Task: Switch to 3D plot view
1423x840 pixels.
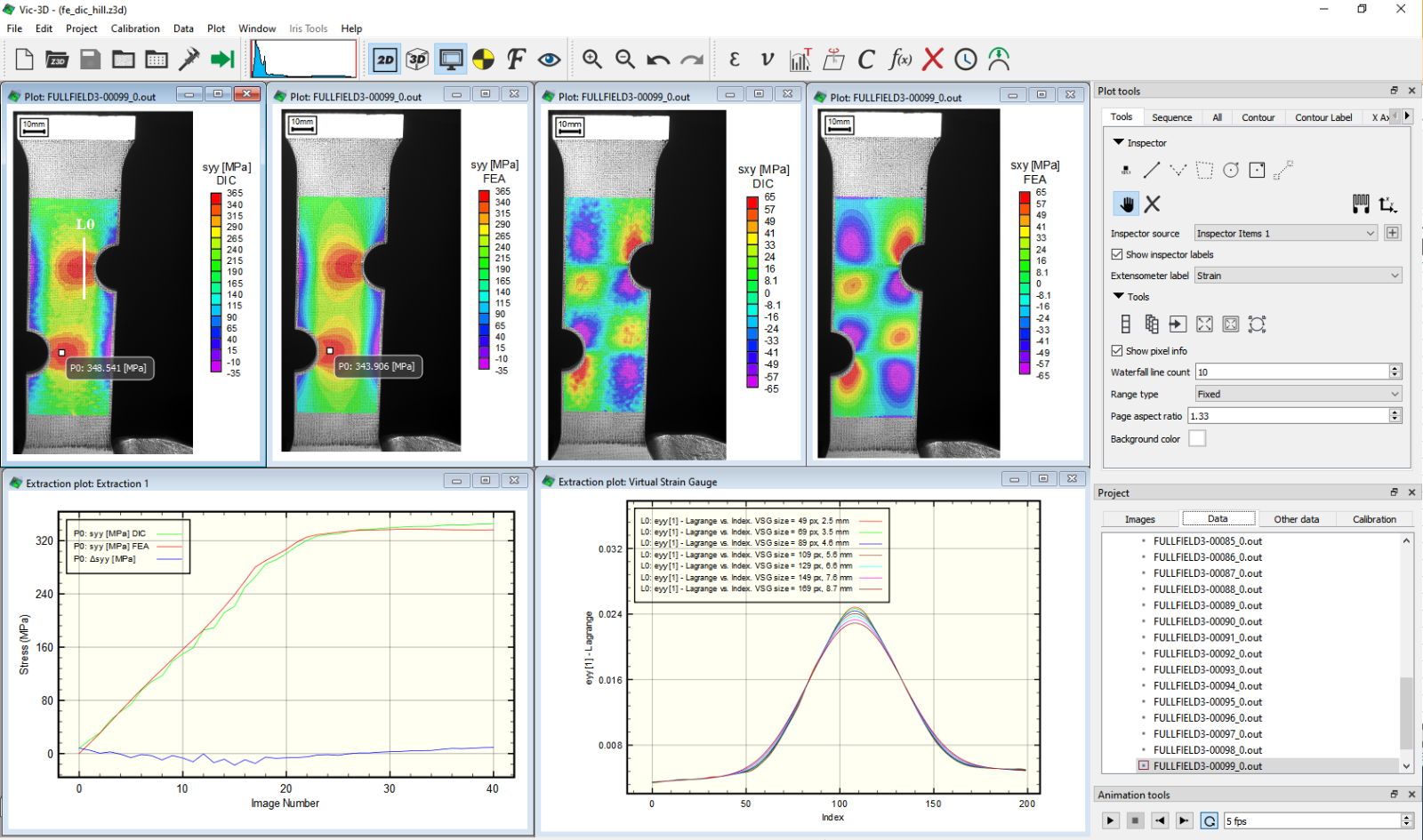Action: (x=417, y=60)
